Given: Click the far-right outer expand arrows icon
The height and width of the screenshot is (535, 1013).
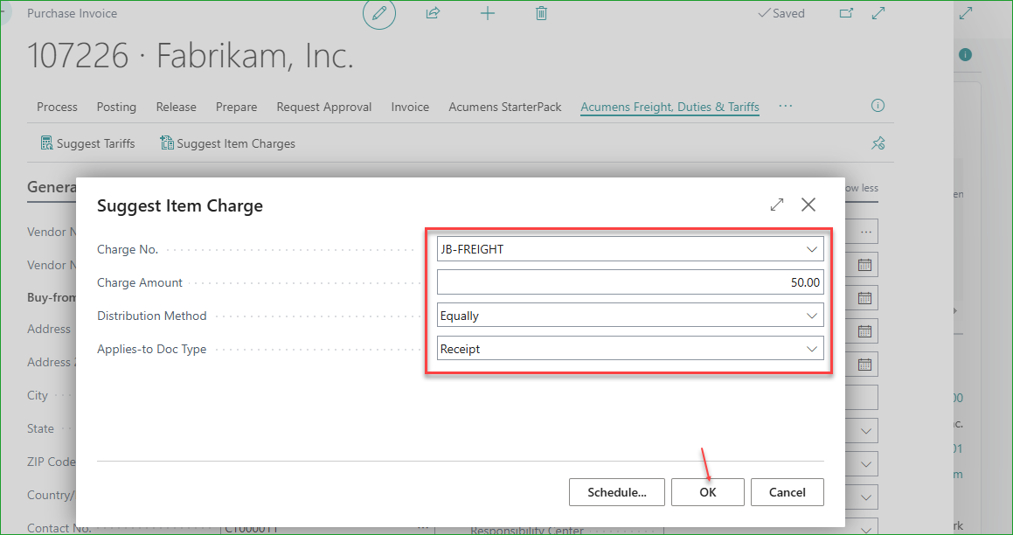Looking at the screenshot, I should point(966,13).
